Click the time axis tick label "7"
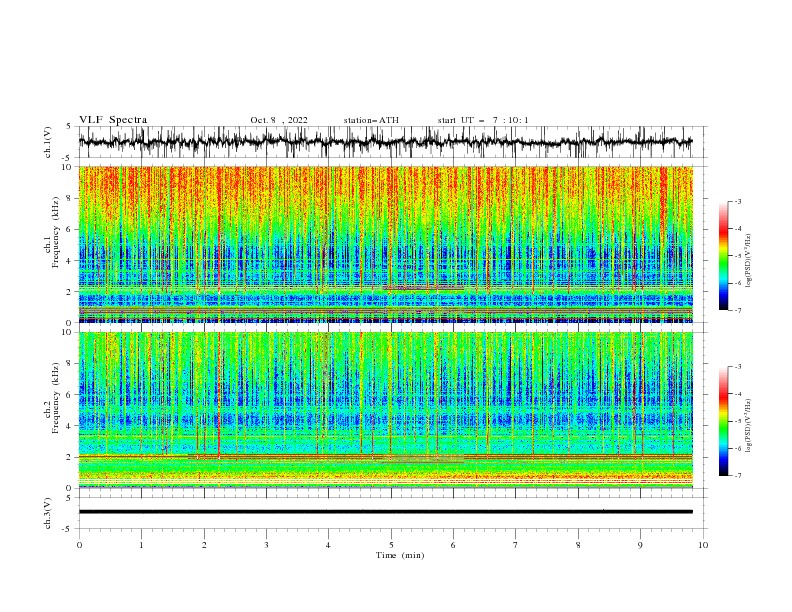This screenshot has width=792, height=612. (516, 545)
